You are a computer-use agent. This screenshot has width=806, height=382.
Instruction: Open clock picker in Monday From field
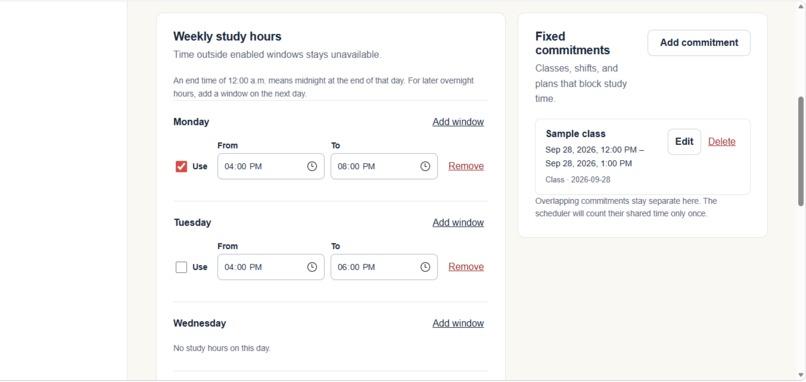(312, 166)
